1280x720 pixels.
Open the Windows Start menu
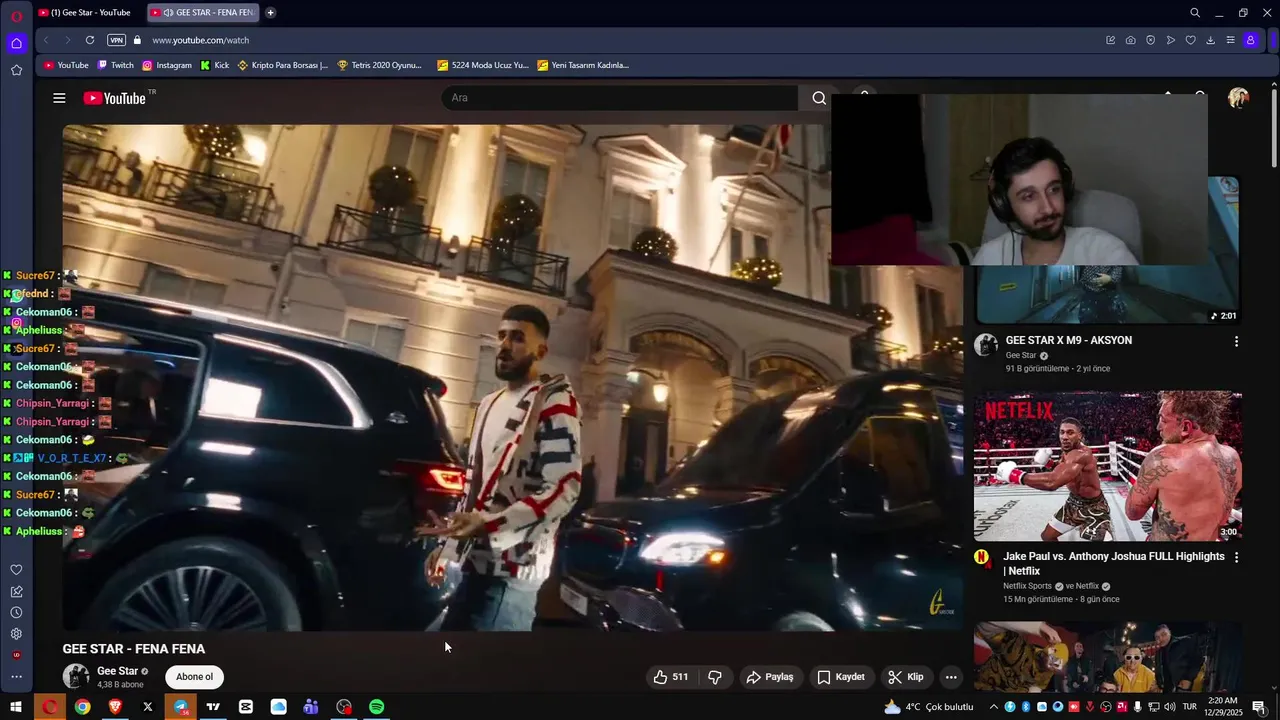(x=16, y=707)
